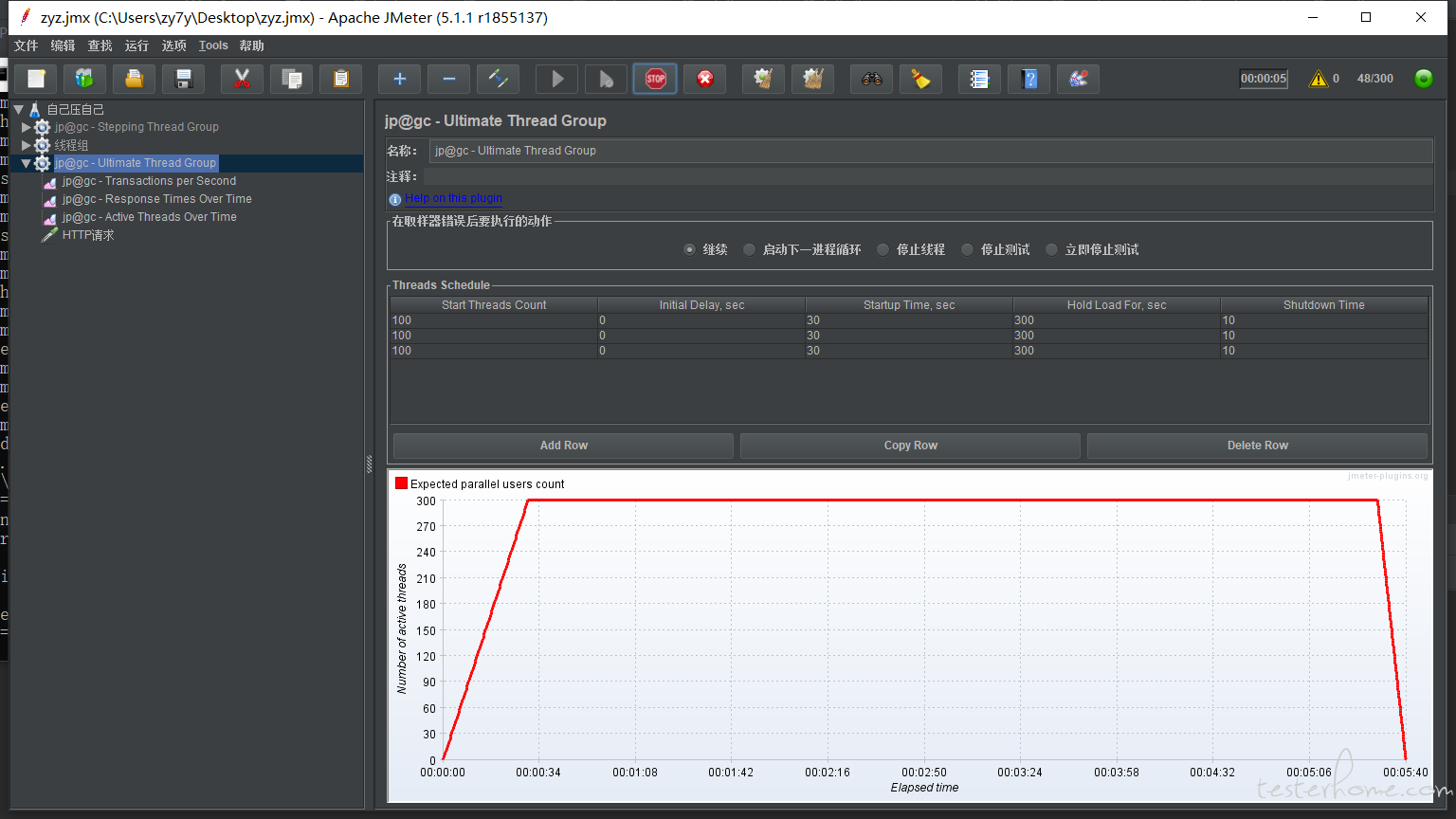Select the 继续 radio button
The image size is (1456, 819).
(x=689, y=249)
